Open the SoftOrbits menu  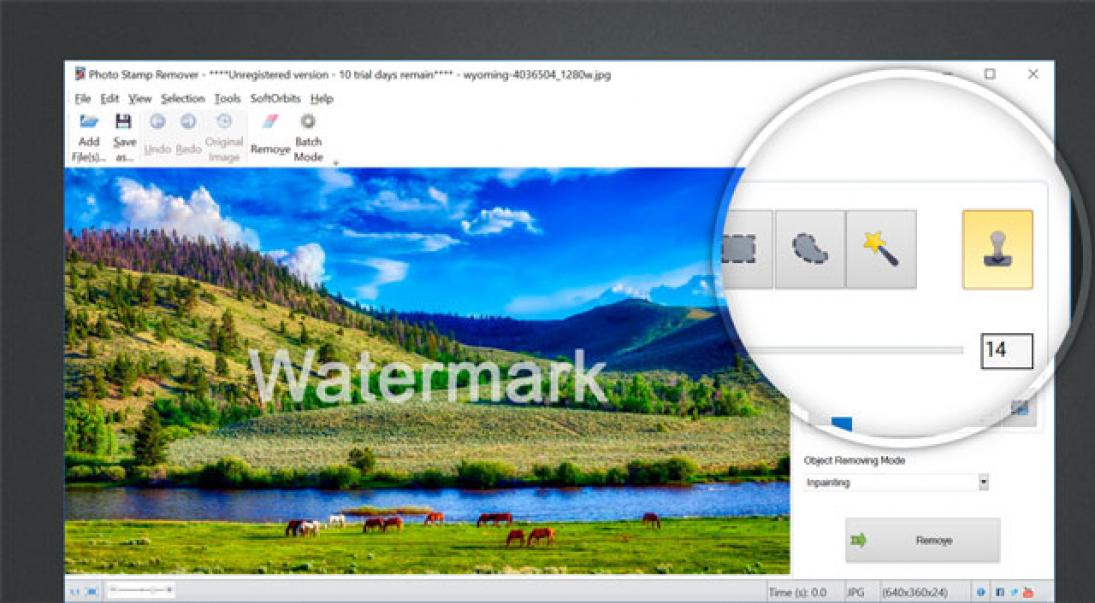pos(275,99)
